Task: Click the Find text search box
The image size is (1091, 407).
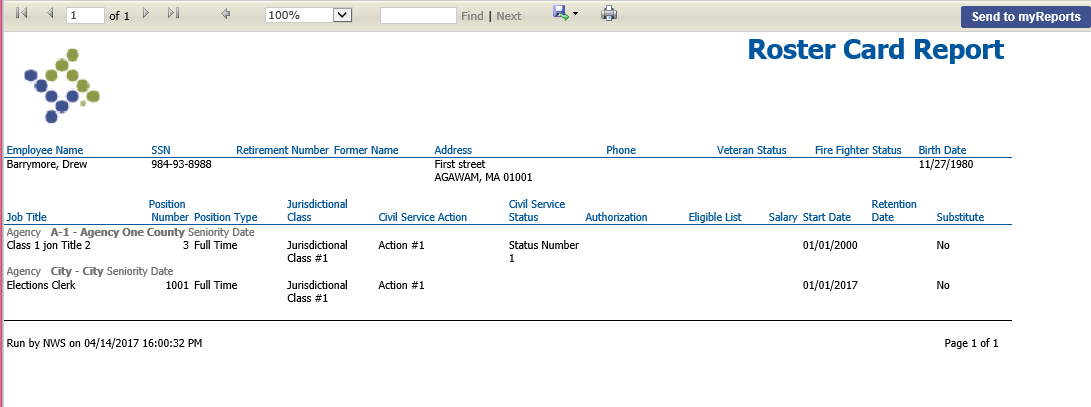Action: coord(418,15)
